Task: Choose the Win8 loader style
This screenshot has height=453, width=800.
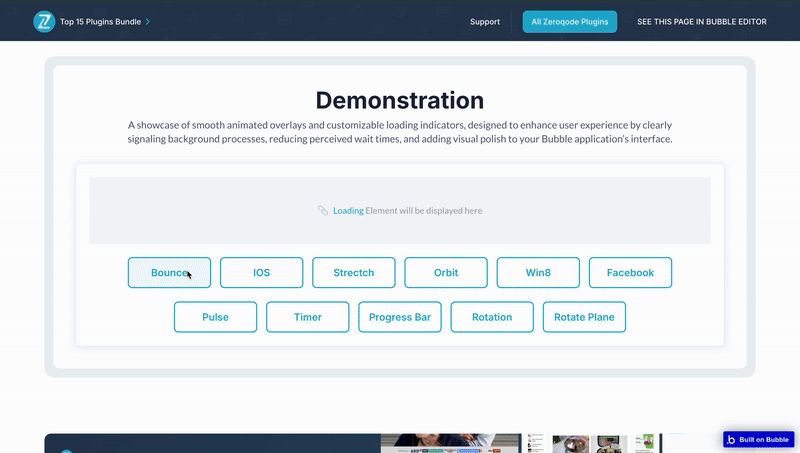Action: tap(538, 272)
